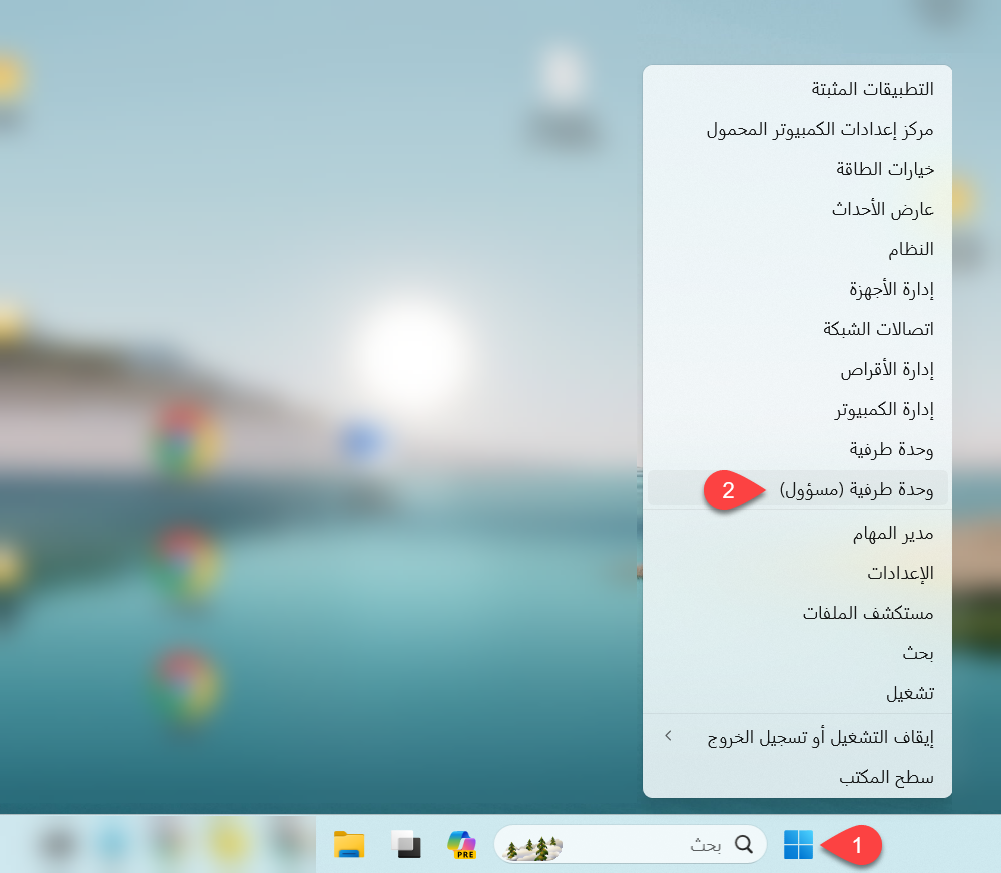Open التطبيقات المثبتة menu entry

797,89
